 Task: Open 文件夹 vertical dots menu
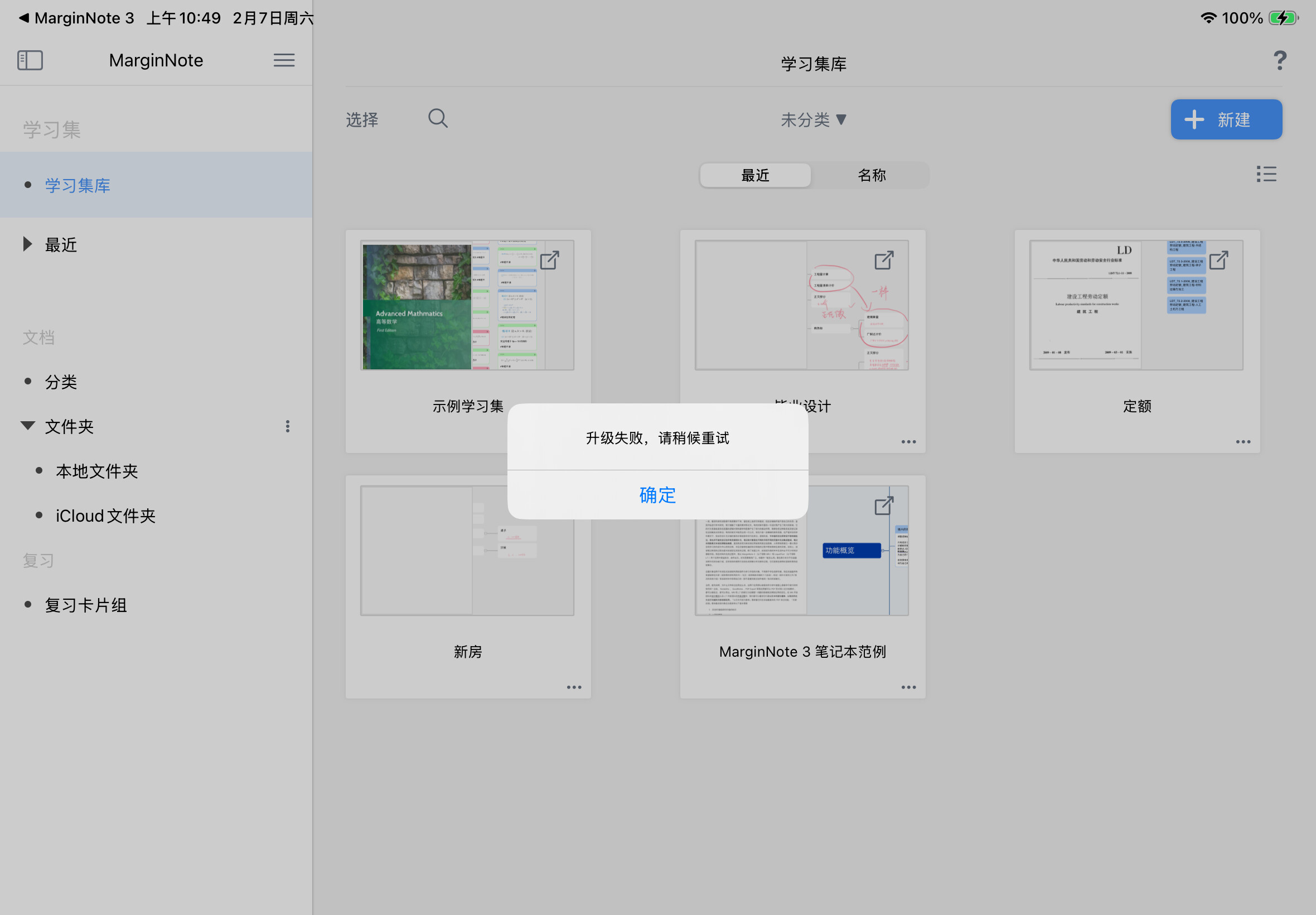pos(288,426)
